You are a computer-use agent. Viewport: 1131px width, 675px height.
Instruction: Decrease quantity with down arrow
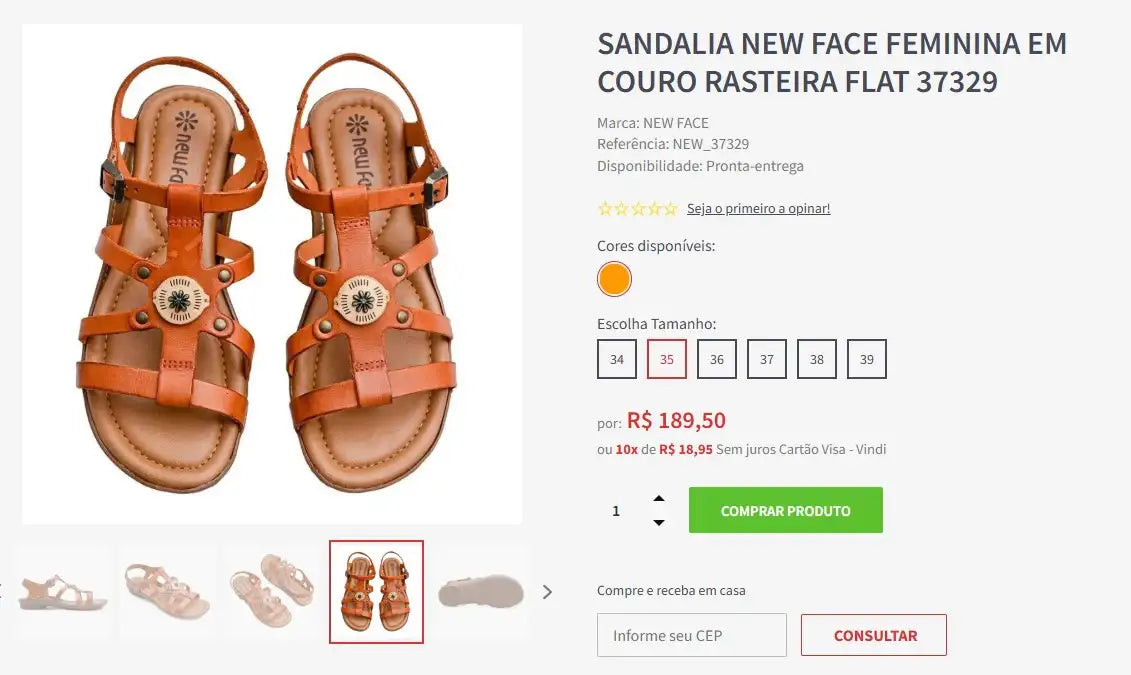658,523
